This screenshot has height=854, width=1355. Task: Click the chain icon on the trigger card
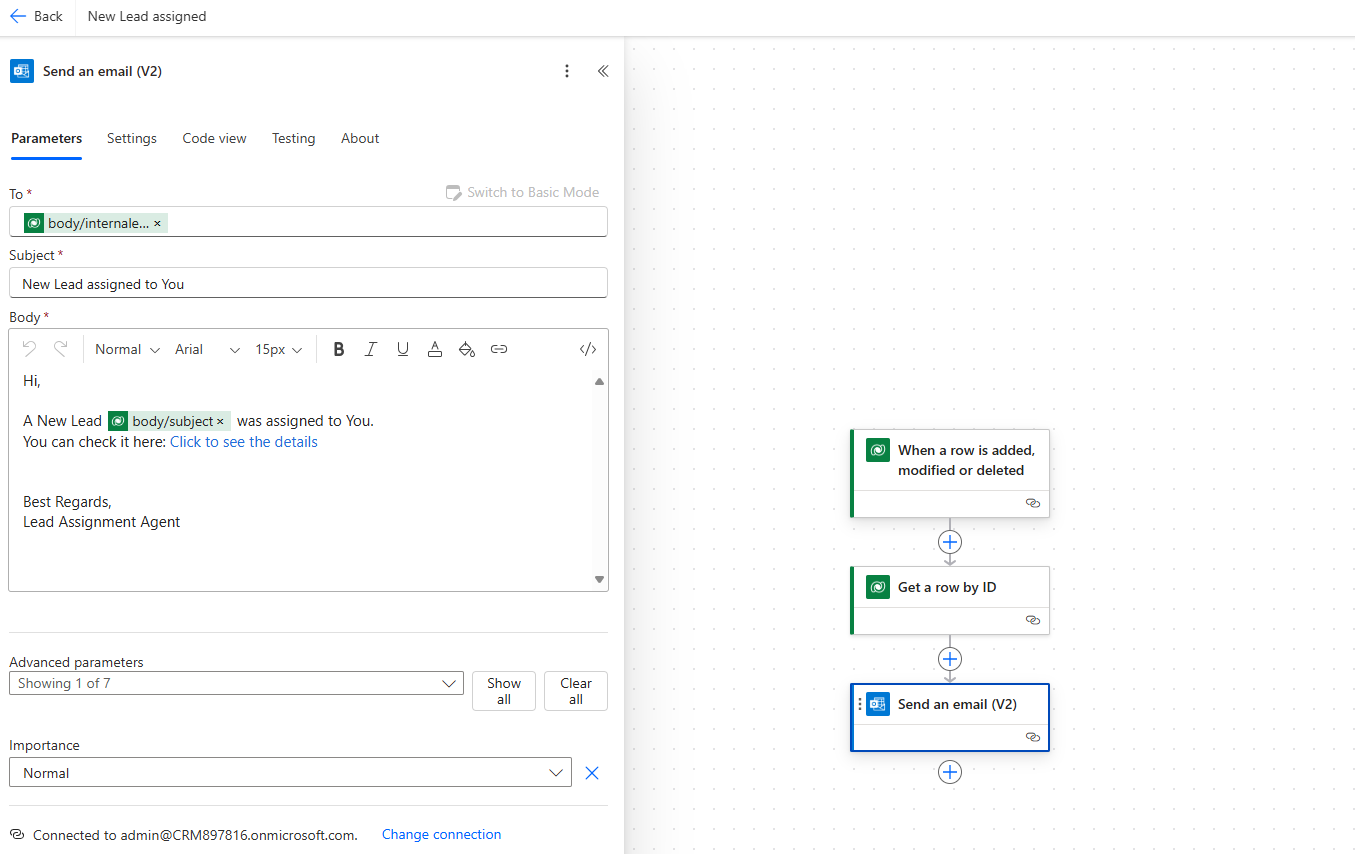1032,503
